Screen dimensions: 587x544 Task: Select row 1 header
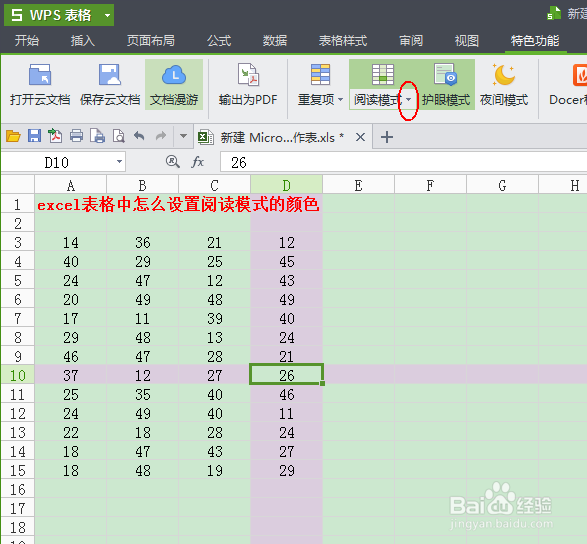pyautogui.click(x=18, y=204)
